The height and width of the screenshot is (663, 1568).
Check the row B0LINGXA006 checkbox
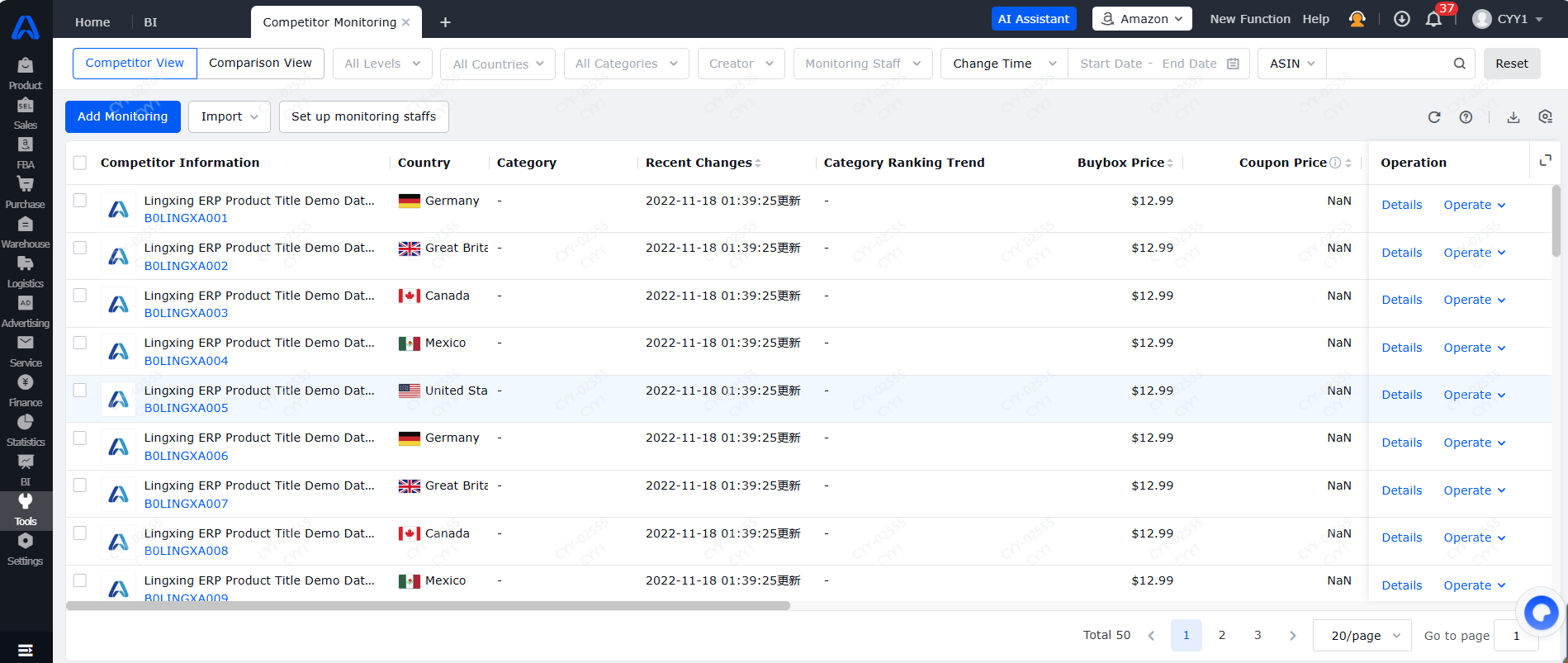(x=80, y=438)
